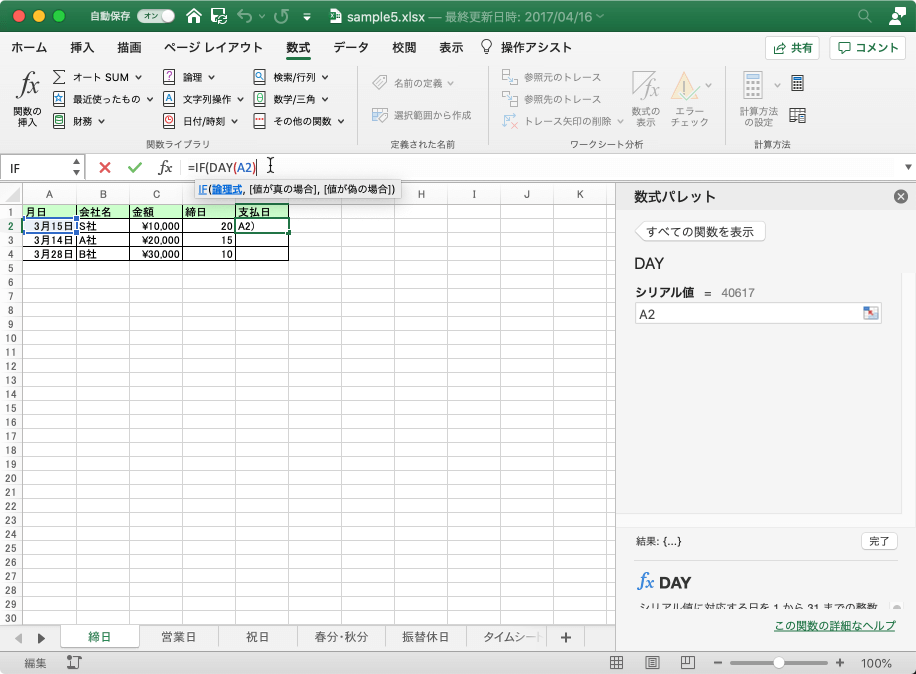The image size is (916, 674).
Task: Click the Share (共有) button
Action: click(x=793, y=48)
